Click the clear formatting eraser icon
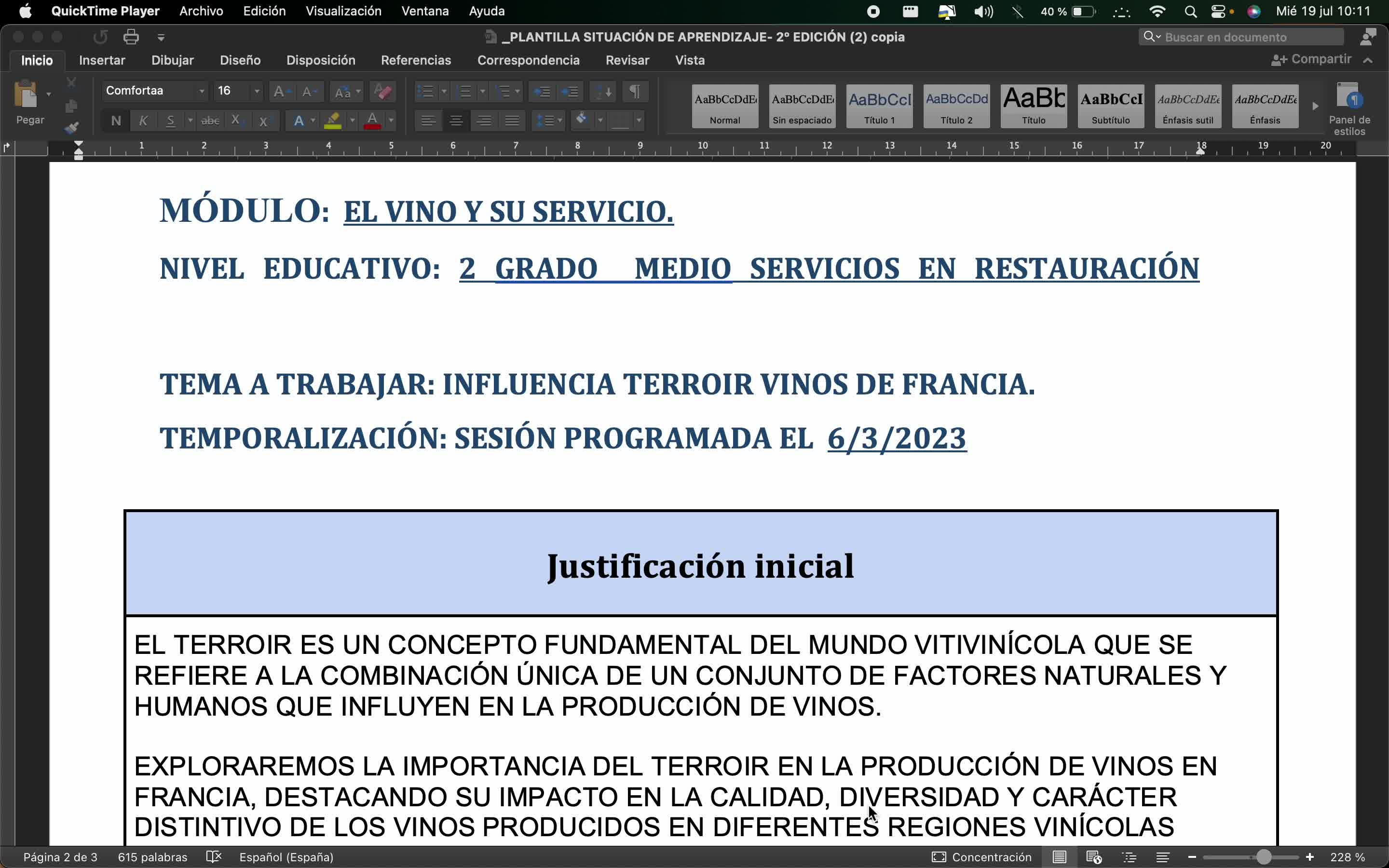 click(x=382, y=91)
